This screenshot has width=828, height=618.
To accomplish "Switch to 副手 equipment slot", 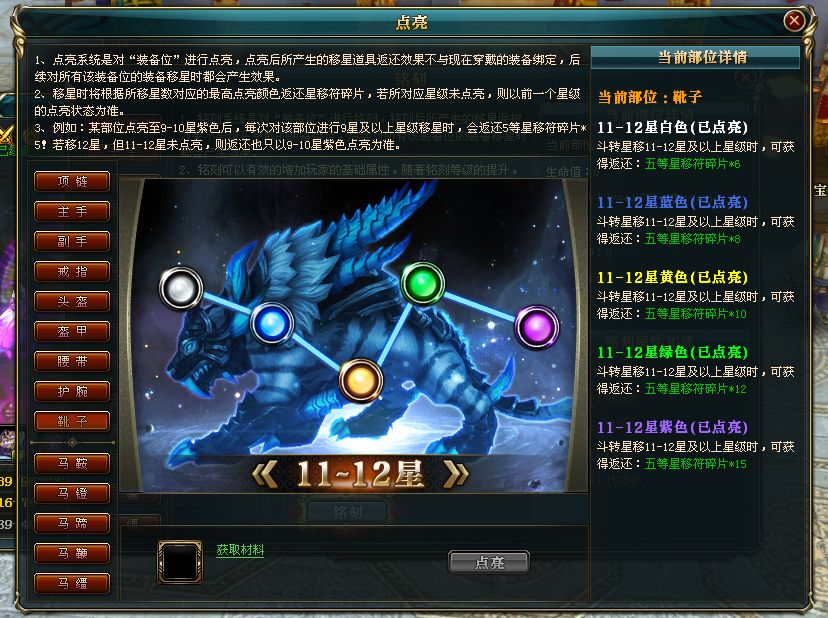I will pyautogui.click(x=72, y=241).
